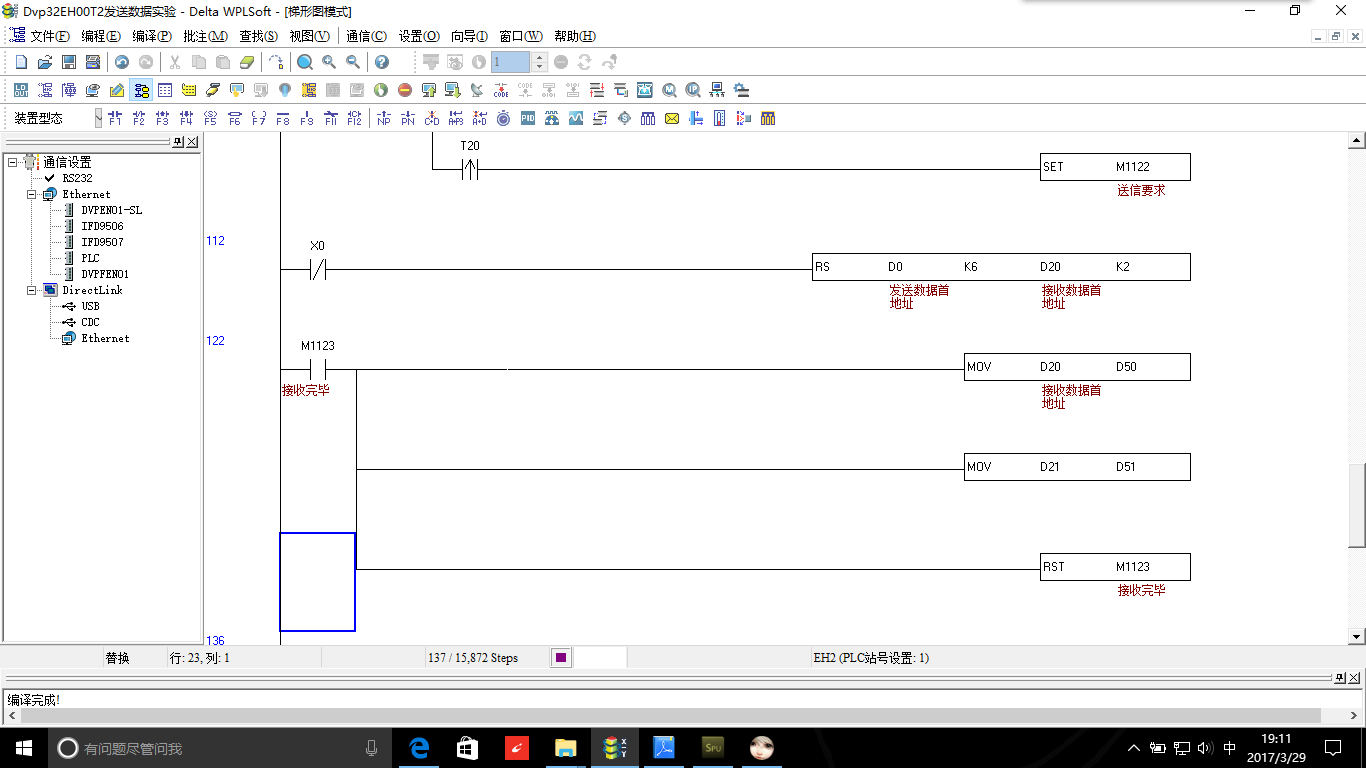This screenshot has width=1366, height=768.
Task: Click the F1 normally open contact tool
Action: point(114,118)
